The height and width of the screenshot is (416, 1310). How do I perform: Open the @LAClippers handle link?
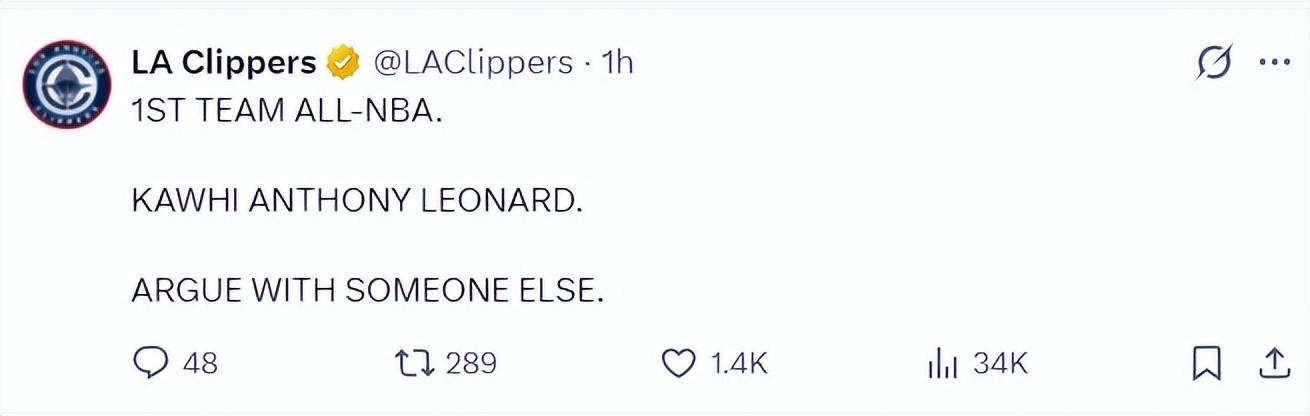coord(473,63)
